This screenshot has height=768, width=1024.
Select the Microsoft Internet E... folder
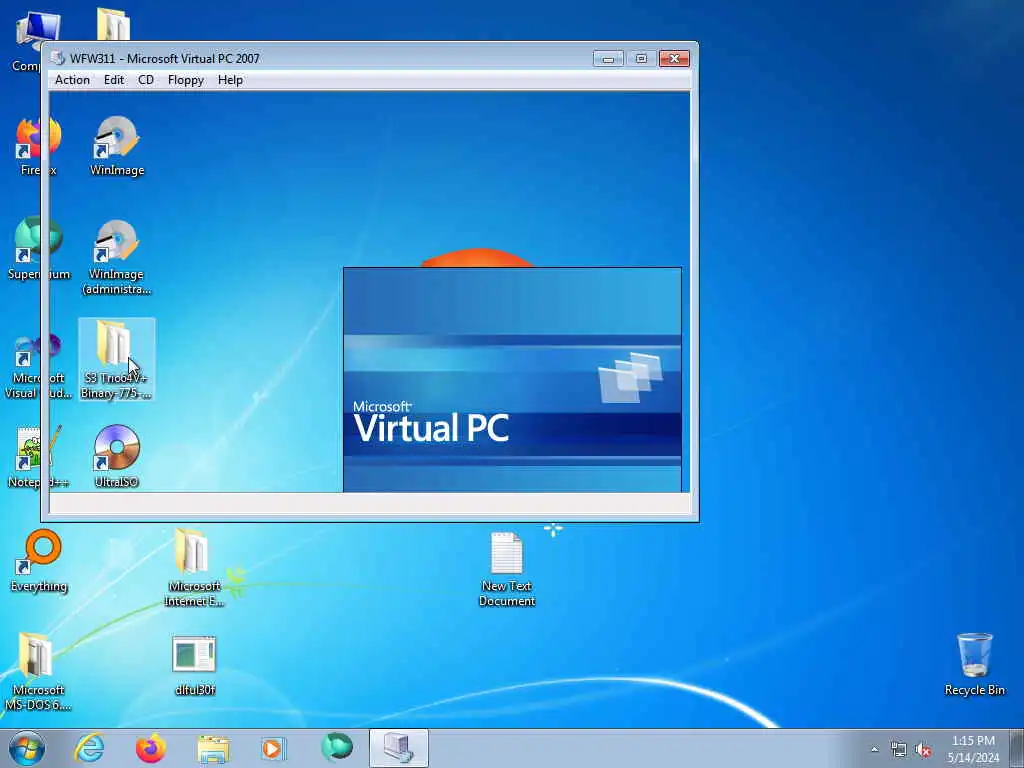[194, 567]
